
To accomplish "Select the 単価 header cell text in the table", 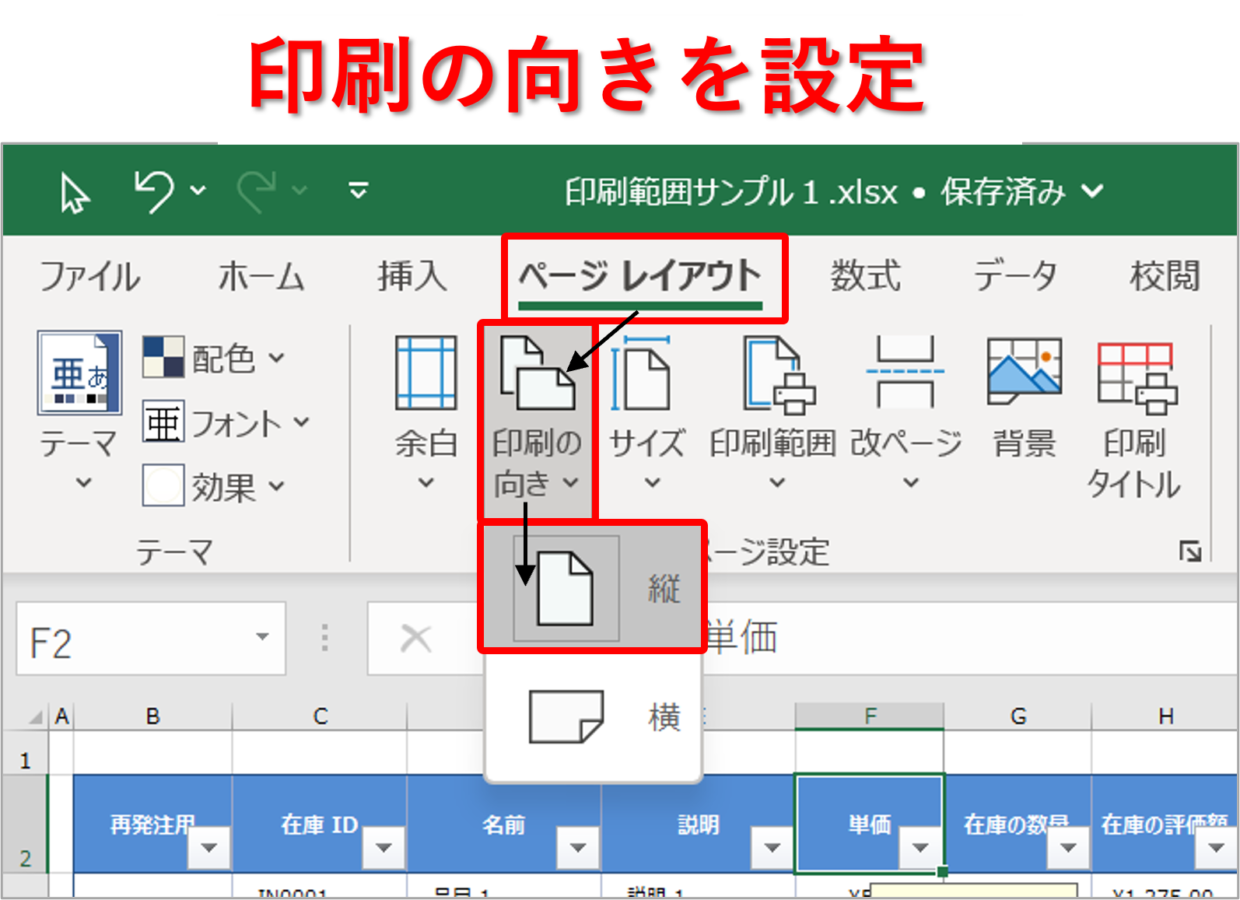I will (870, 825).
